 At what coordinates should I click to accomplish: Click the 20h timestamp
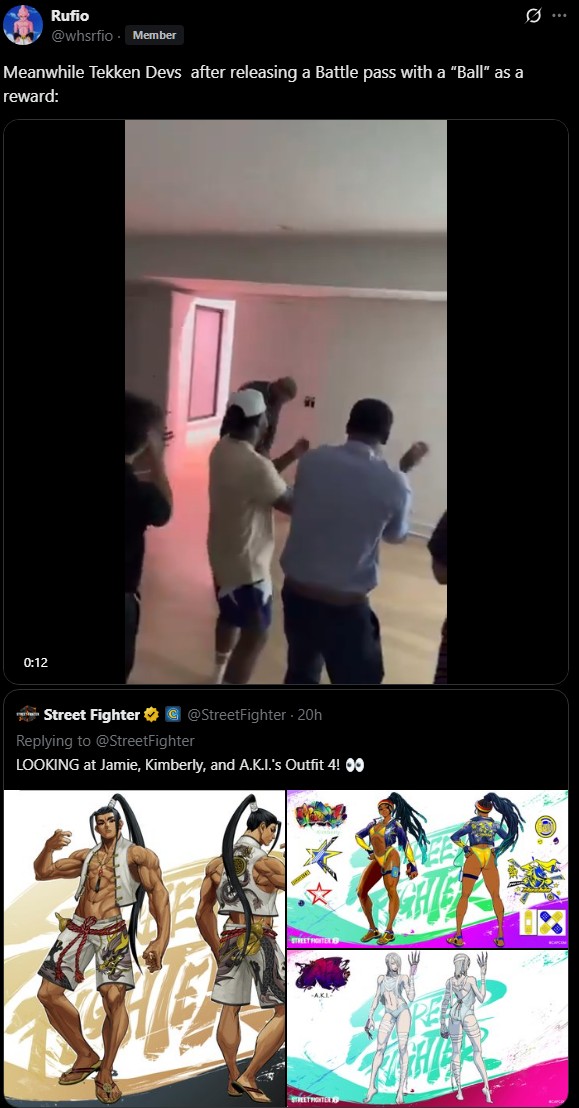310,714
